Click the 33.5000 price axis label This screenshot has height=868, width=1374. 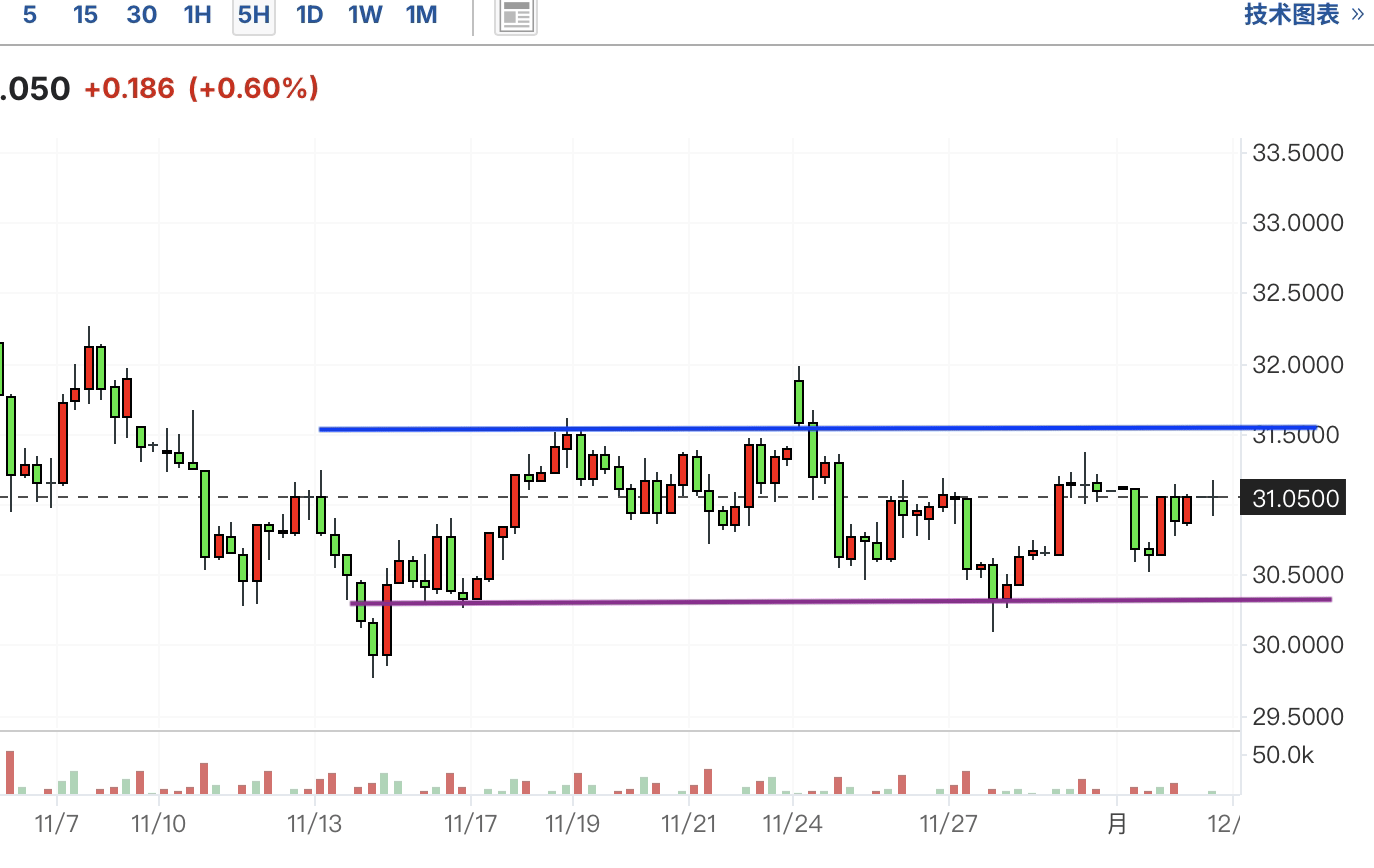(1297, 153)
